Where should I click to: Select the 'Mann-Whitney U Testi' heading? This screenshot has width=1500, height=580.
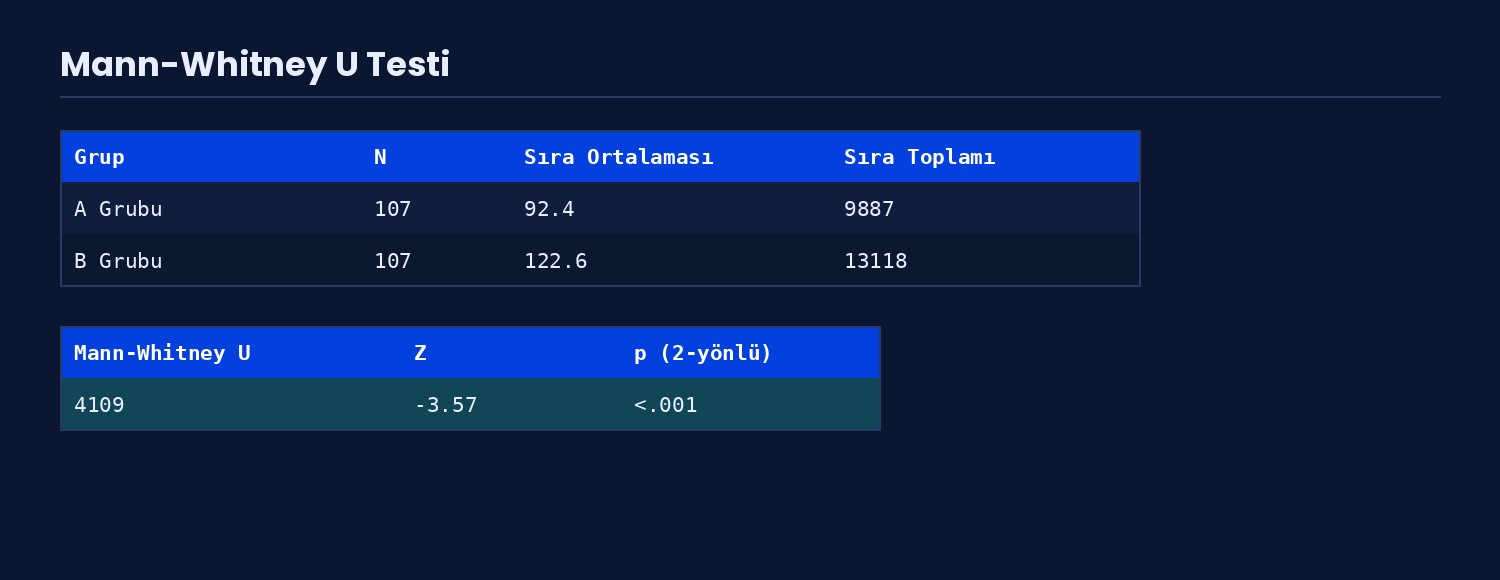(x=255, y=65)
